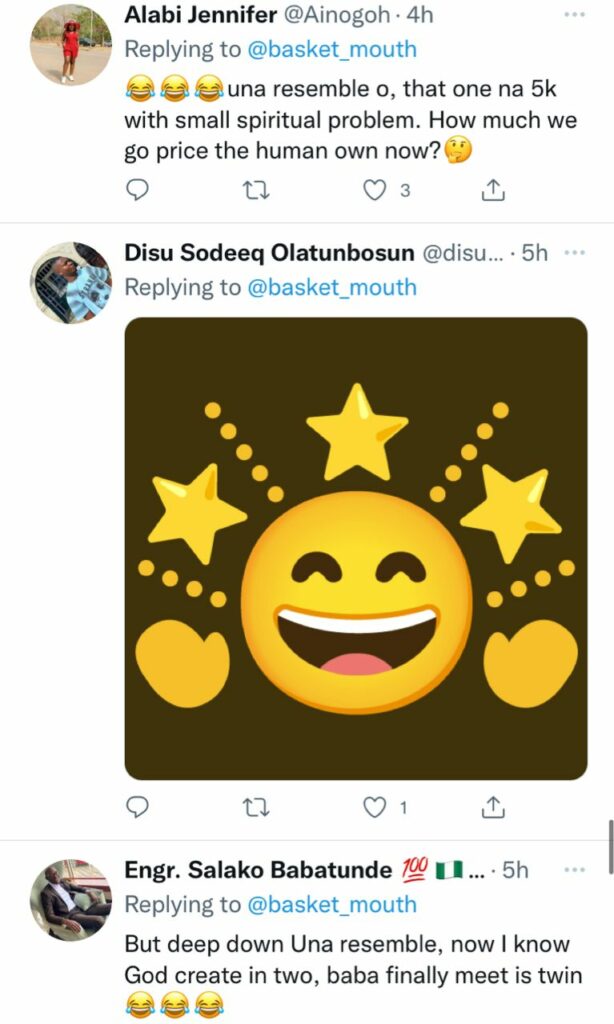Open Alabi Jennifer's profile picture

click(71, 46)
